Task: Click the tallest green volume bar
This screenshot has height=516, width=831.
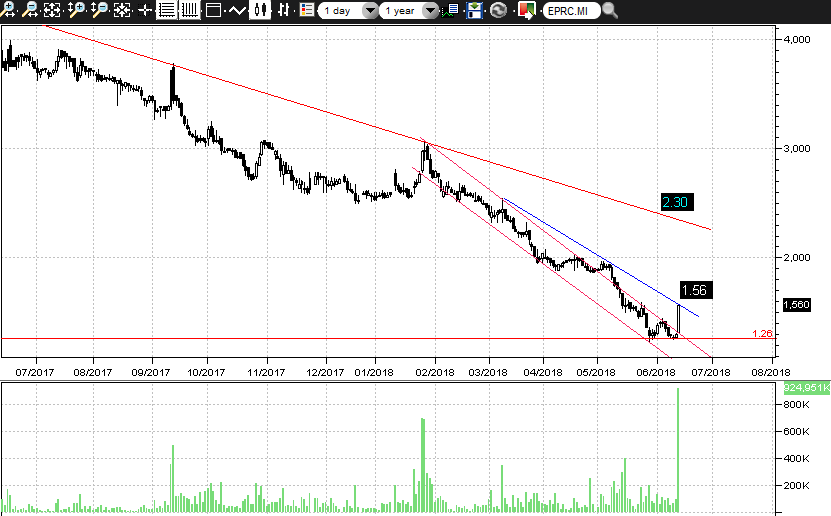Action: (x=678, y=450)
